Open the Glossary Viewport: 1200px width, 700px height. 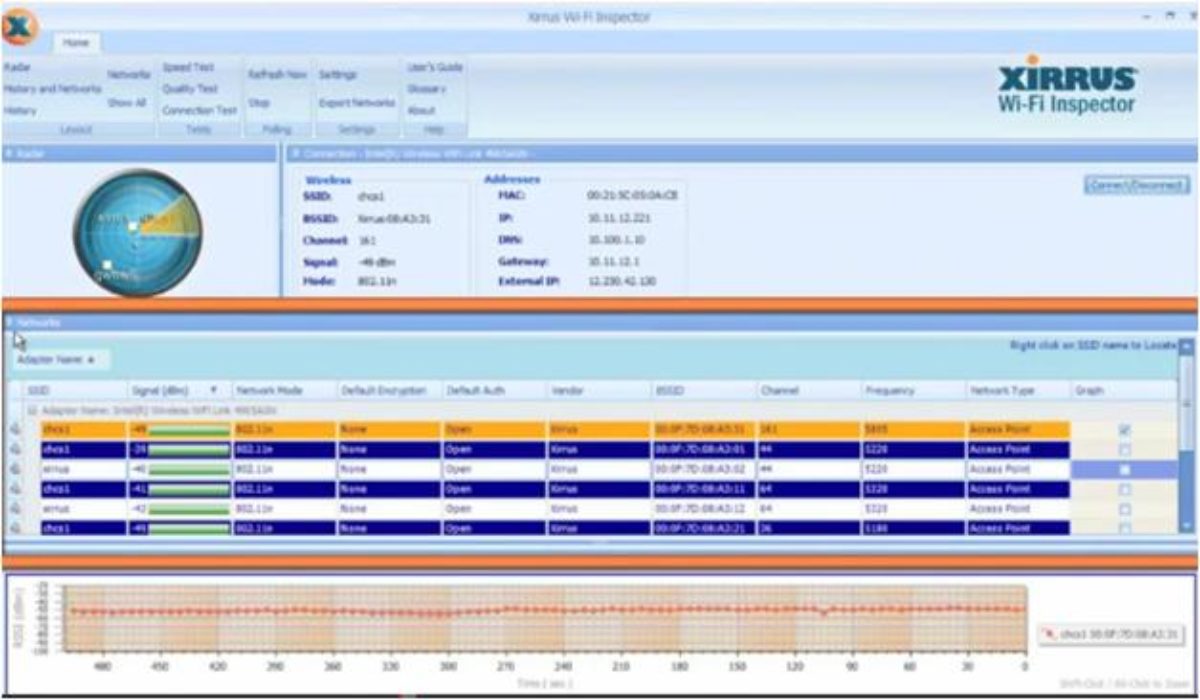426,89
